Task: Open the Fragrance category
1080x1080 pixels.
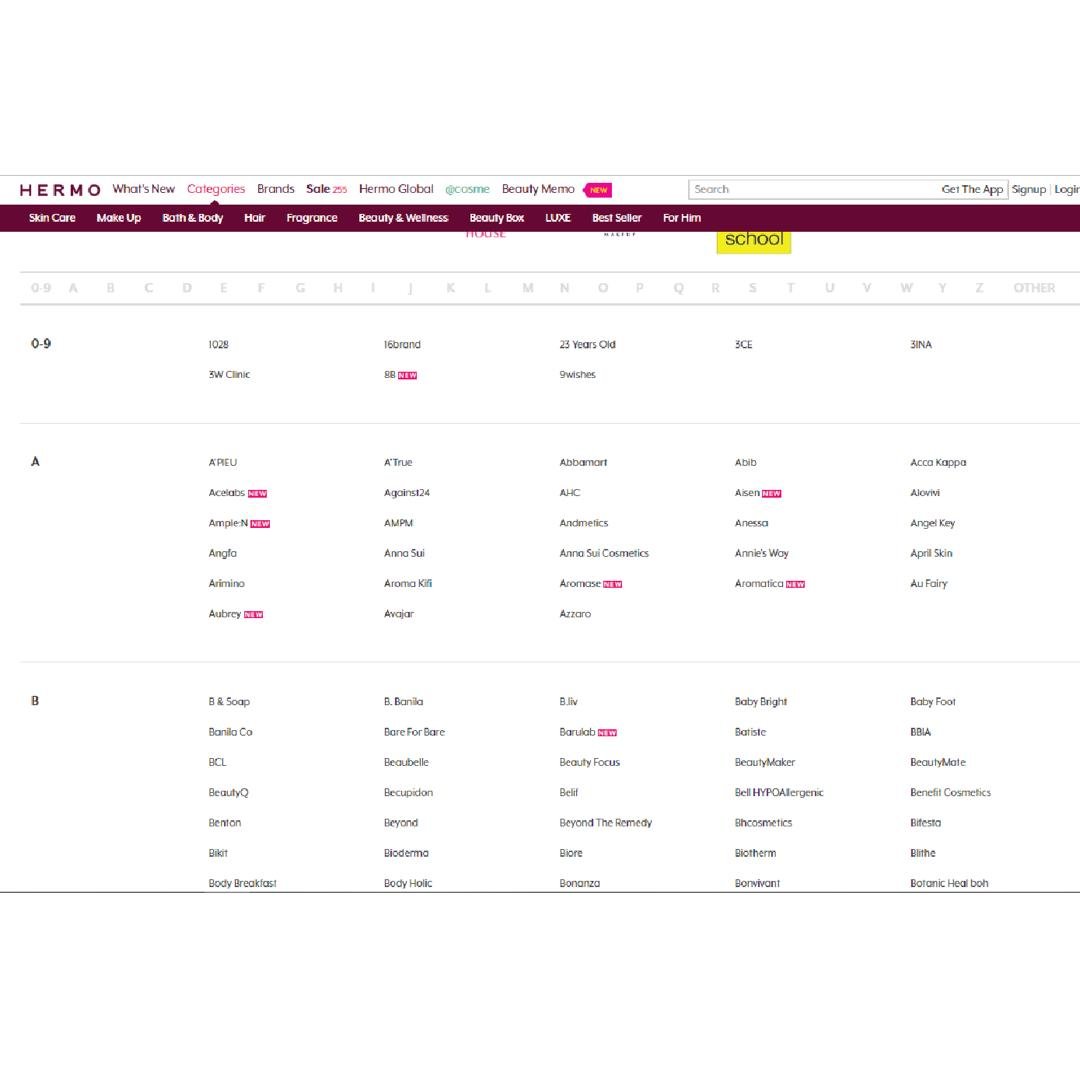Action: tap(312, 218)
